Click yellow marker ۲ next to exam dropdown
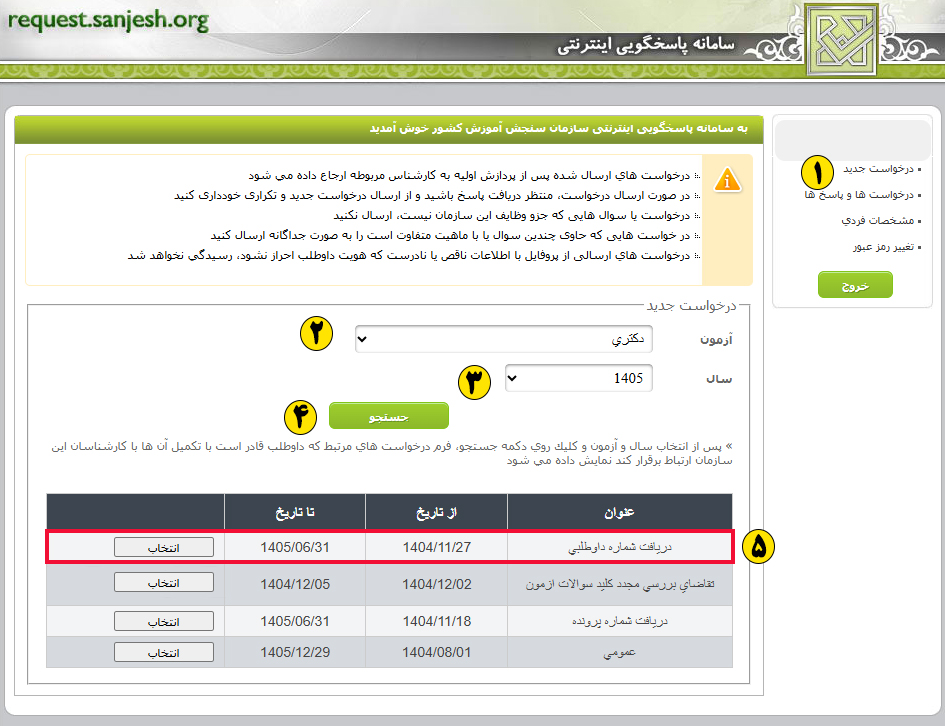 (316, 334)
